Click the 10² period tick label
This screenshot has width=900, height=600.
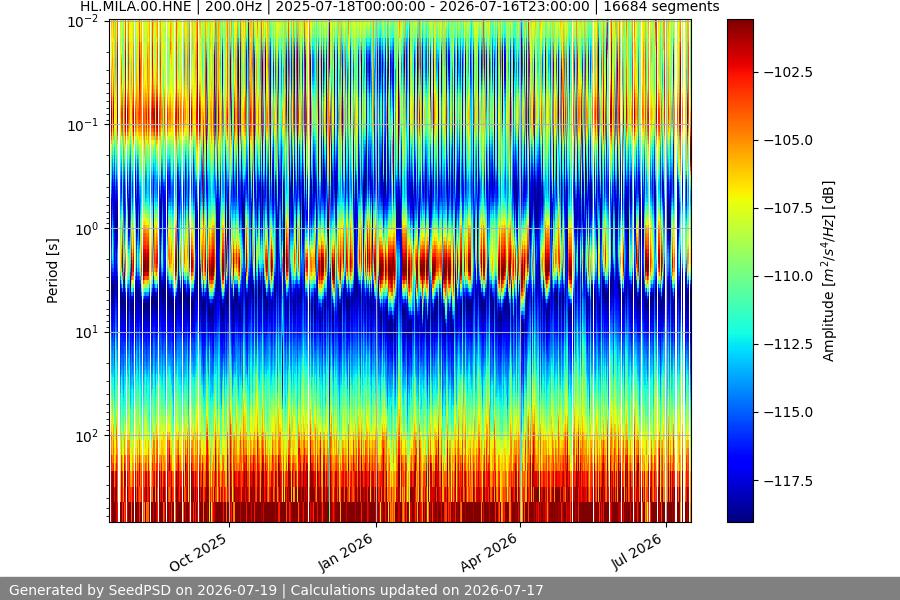point(87,436)
